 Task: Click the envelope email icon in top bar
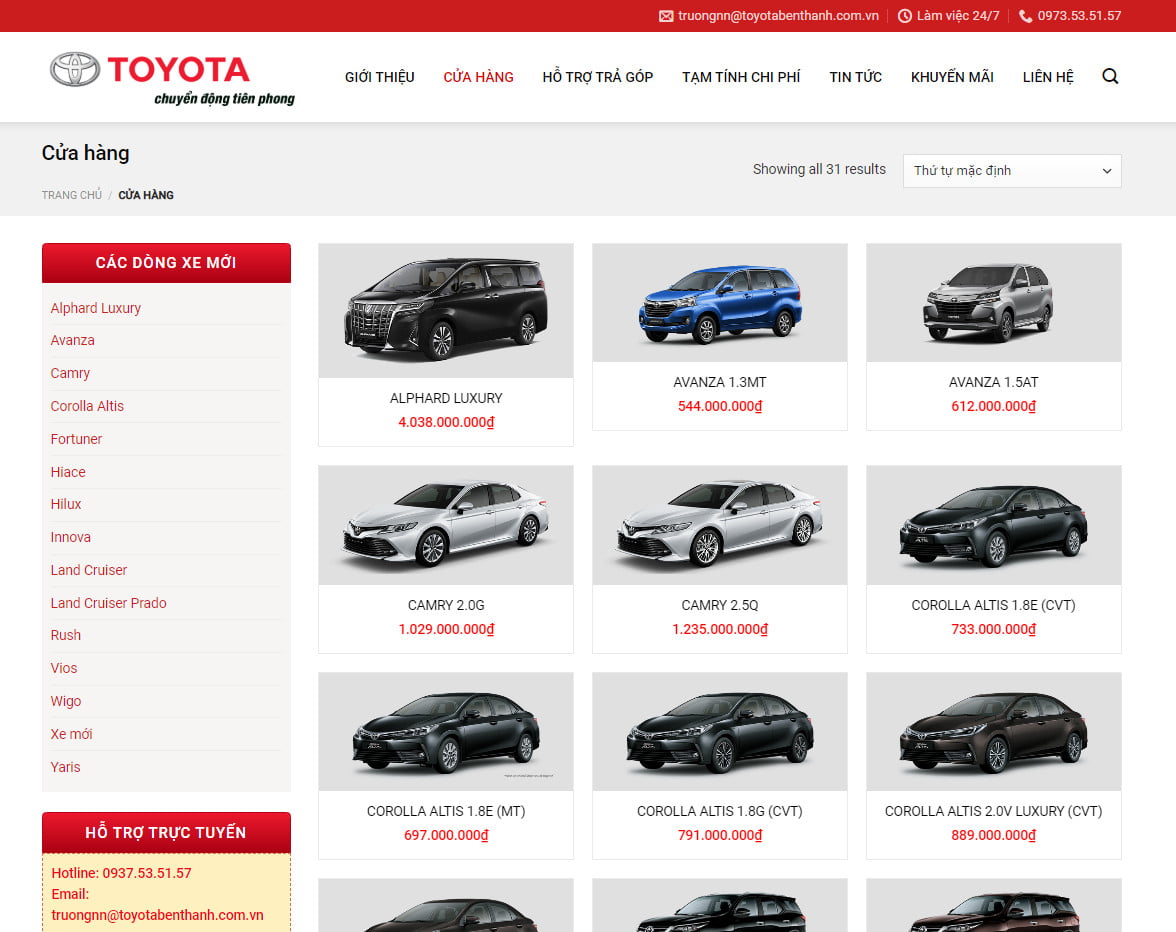[666, 16]
